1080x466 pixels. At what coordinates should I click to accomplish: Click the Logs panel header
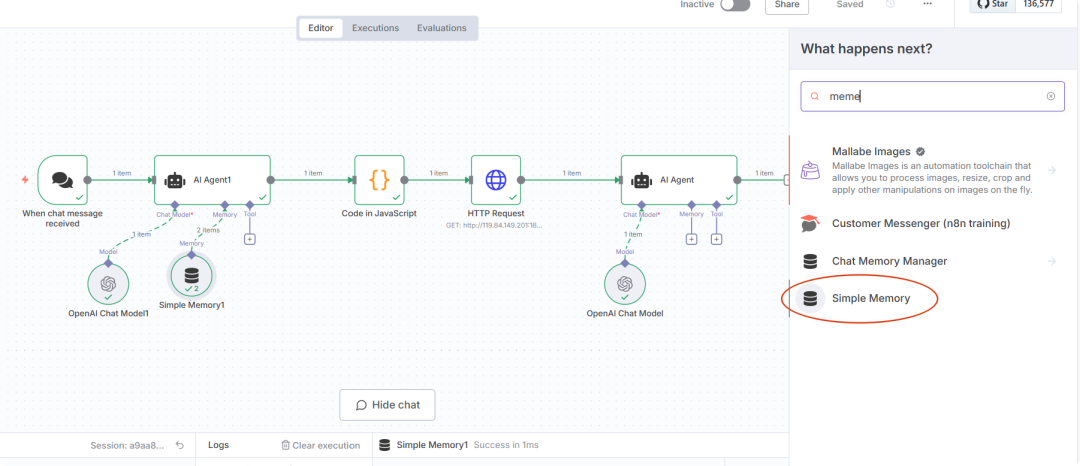click(218, 445)
